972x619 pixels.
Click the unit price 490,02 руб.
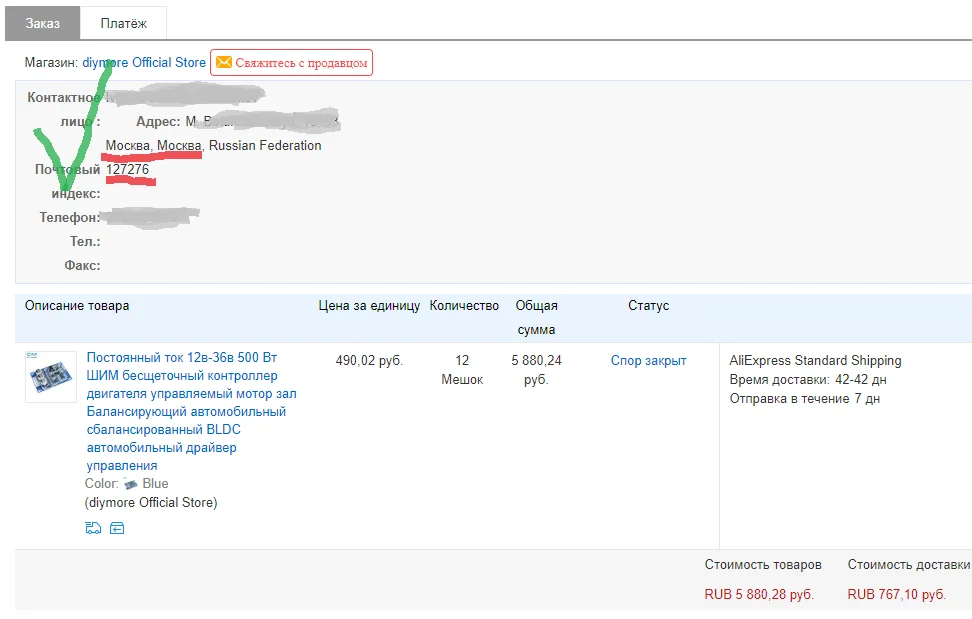[x=369, y=360]
